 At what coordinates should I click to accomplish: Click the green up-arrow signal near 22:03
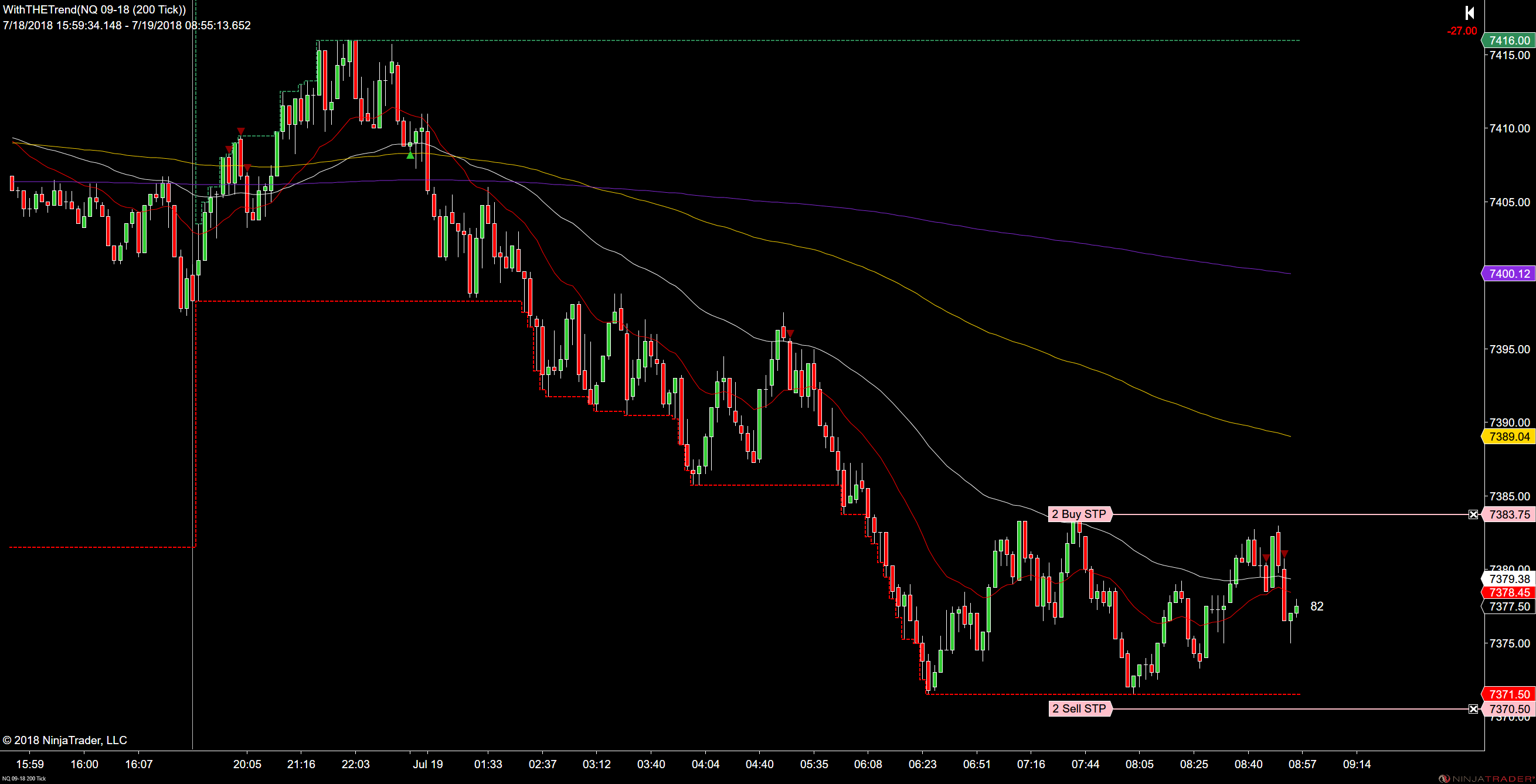pos(410,155)
